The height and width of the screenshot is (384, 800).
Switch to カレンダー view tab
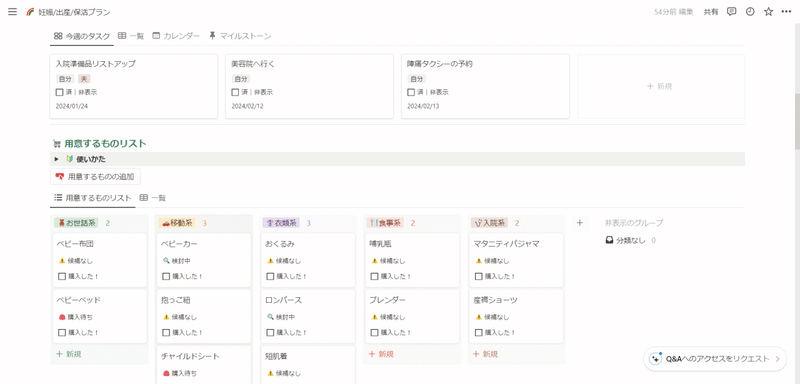(x=177, y=36)
